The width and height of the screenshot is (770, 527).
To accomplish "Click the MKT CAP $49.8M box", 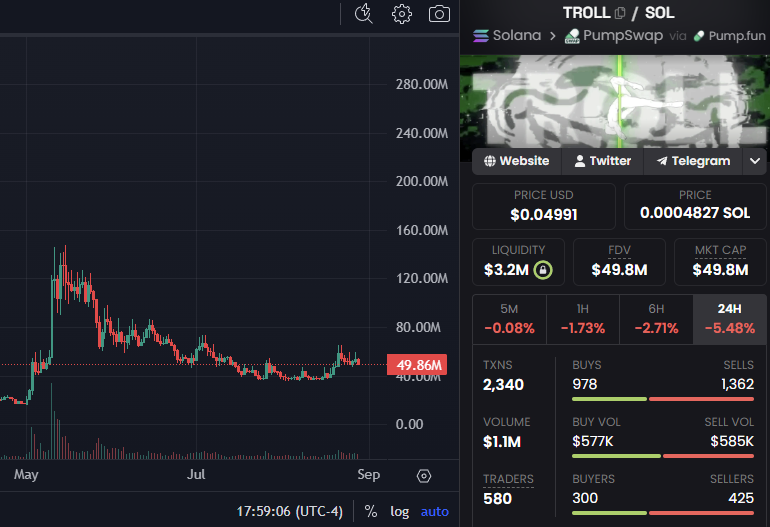I will pos(720,262).
